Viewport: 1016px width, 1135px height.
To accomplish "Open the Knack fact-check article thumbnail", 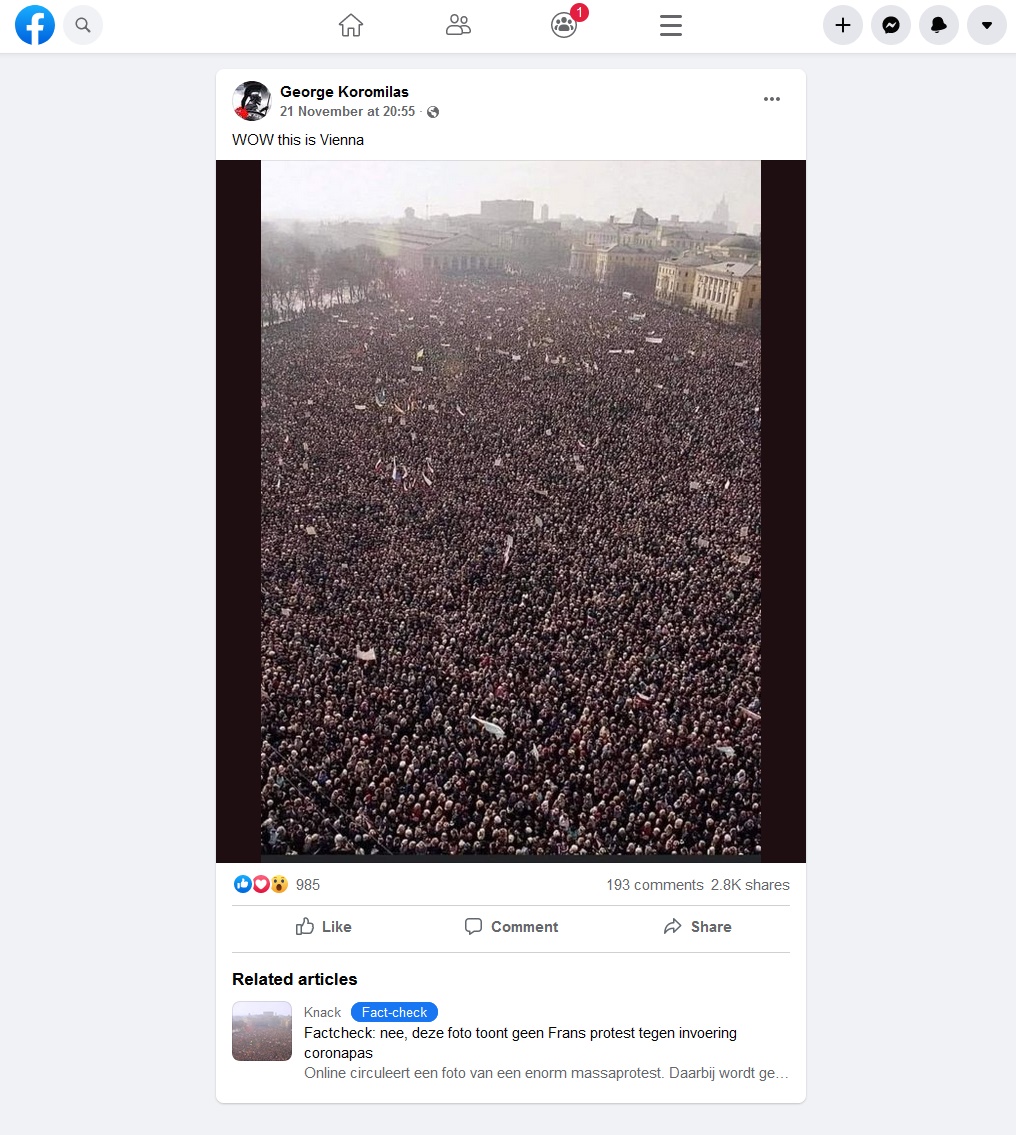I will [262, 1031].
